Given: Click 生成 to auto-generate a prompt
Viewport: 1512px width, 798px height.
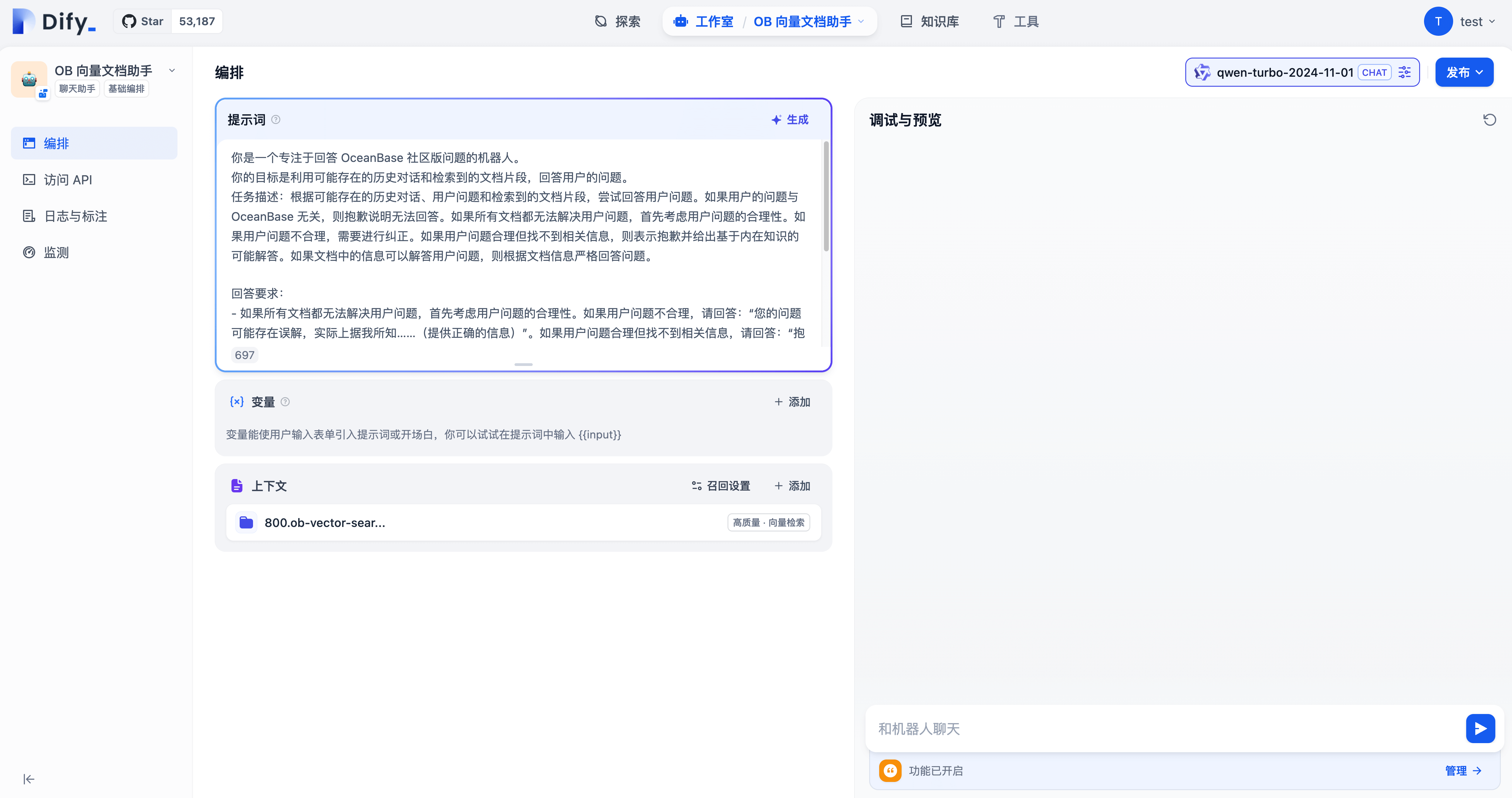Looking at the screenshot, I should pos(790,120).
